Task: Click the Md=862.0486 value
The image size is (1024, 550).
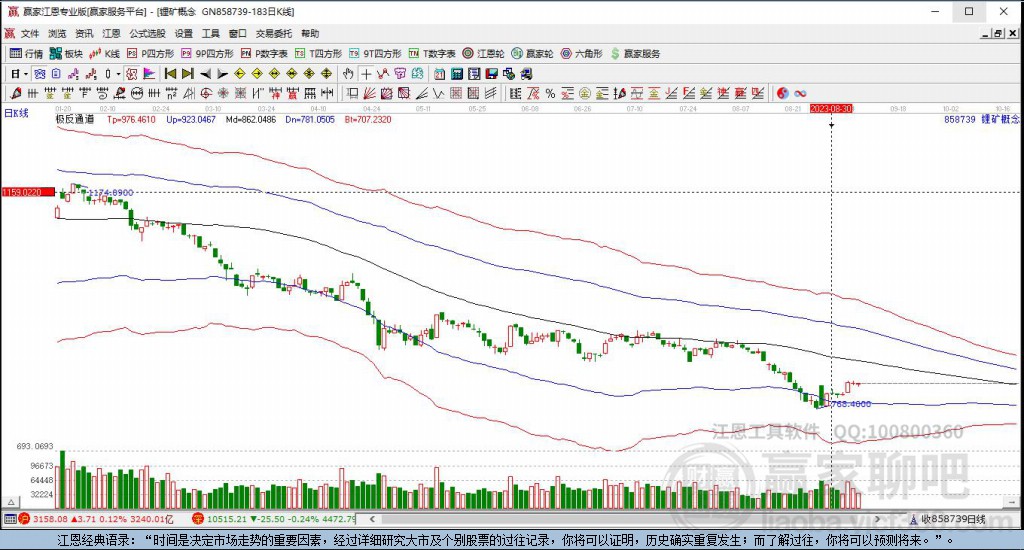Action: (x=251, y=120)
